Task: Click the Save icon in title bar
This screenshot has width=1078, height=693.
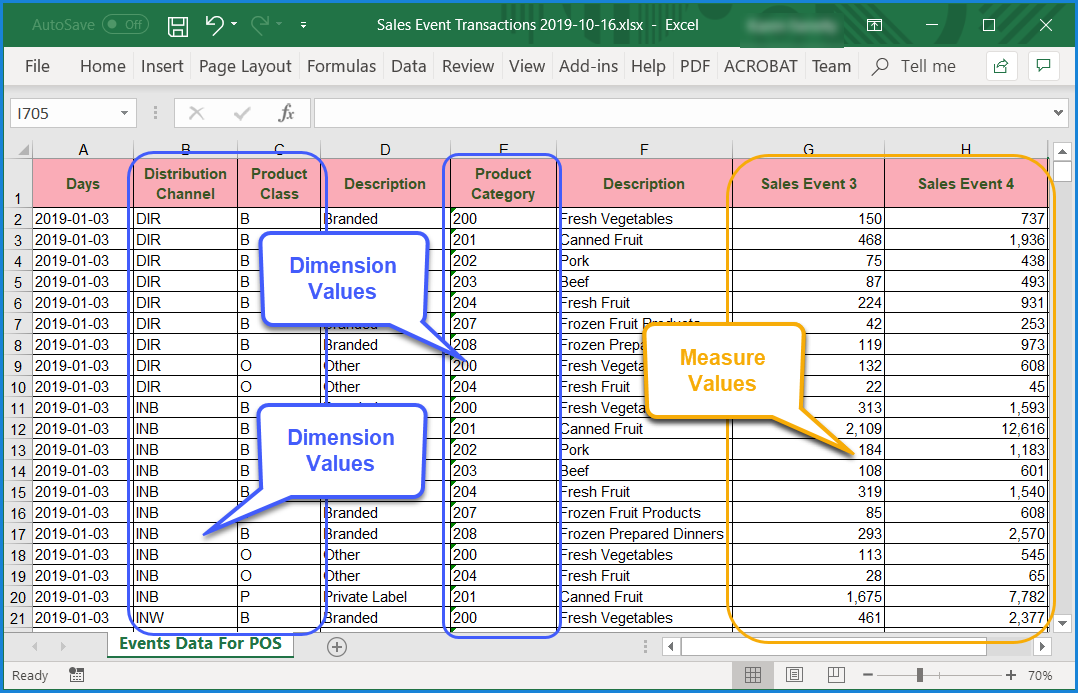Action: pyautogui.click(x=178, y=25)
